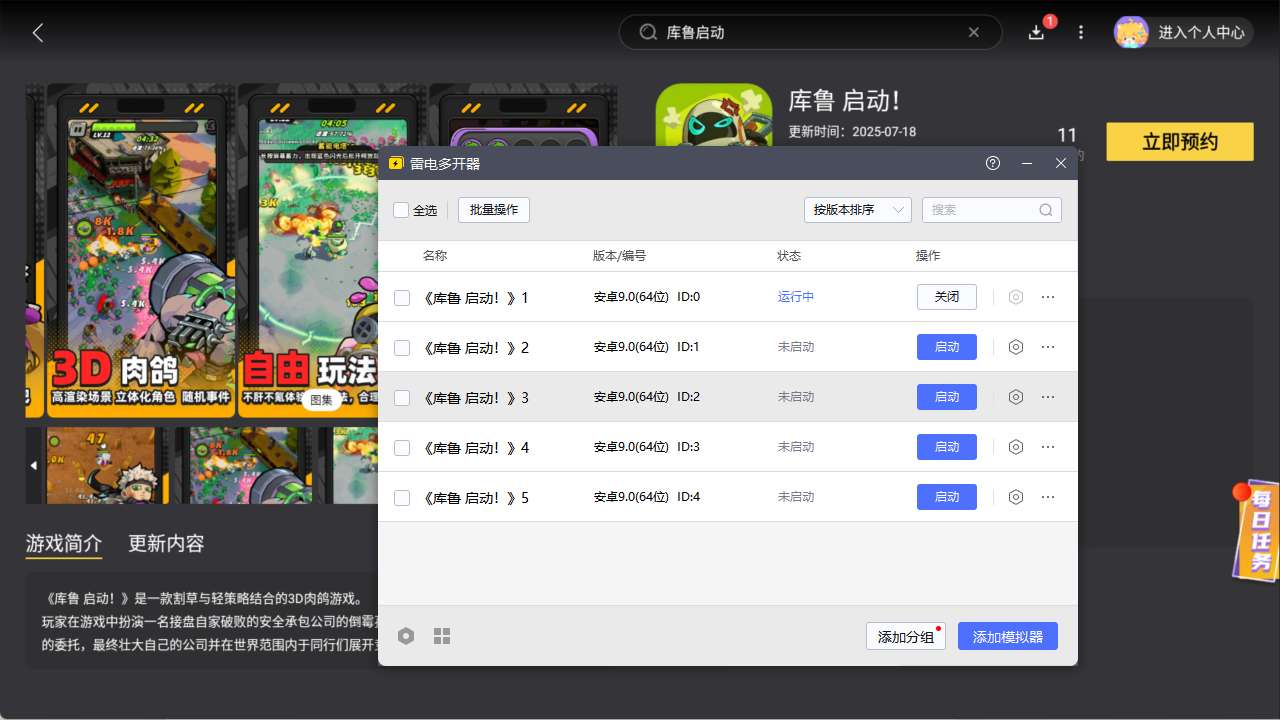
Task: Click the yellow 立即预约 button
Action: point(1180,142)
